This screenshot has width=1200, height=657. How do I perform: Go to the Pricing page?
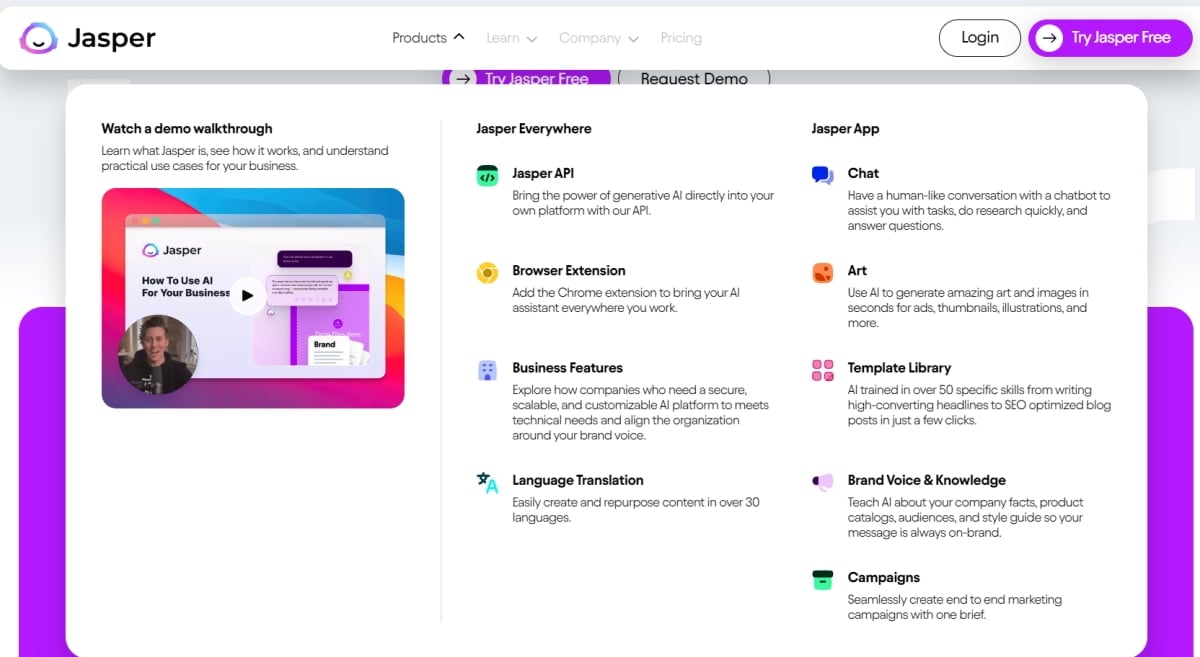point(681,38)
